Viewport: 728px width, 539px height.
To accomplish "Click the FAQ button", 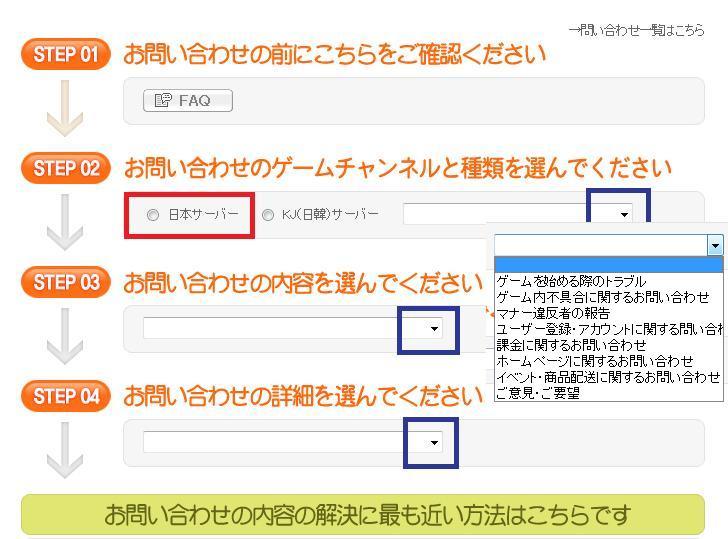I will 188,101.
